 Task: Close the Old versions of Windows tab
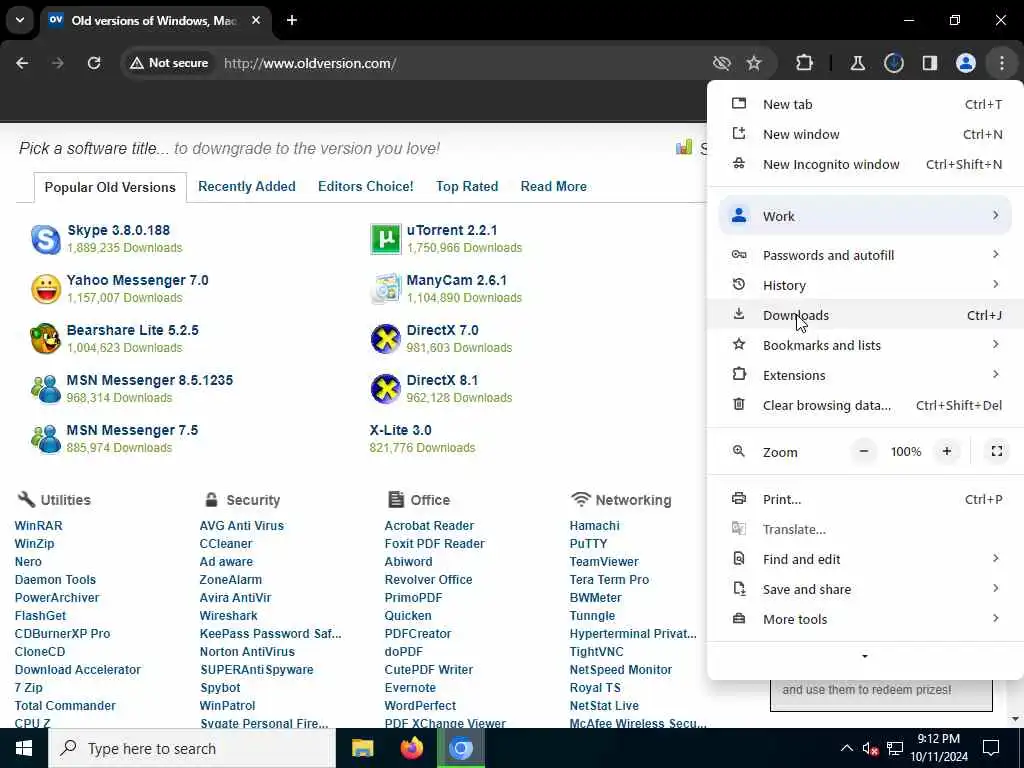(256, 20)
